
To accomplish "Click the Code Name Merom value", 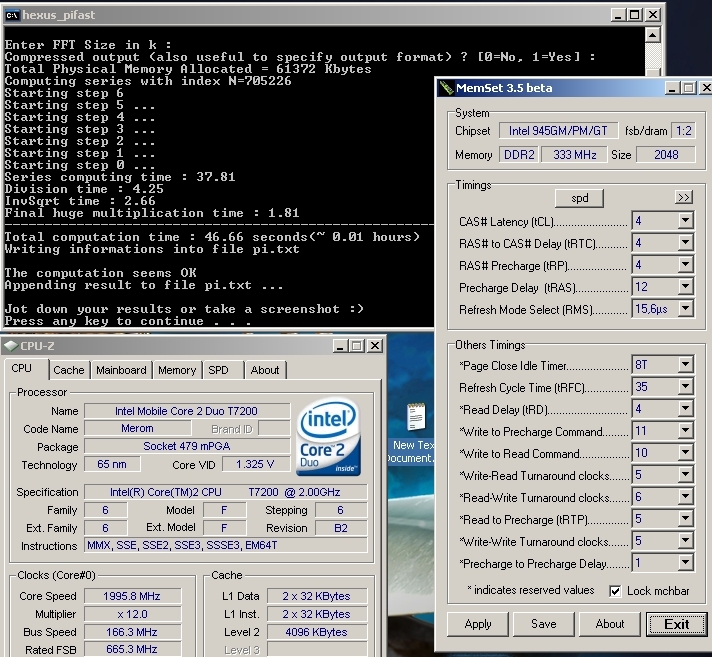I will click(x=137, y=428).
